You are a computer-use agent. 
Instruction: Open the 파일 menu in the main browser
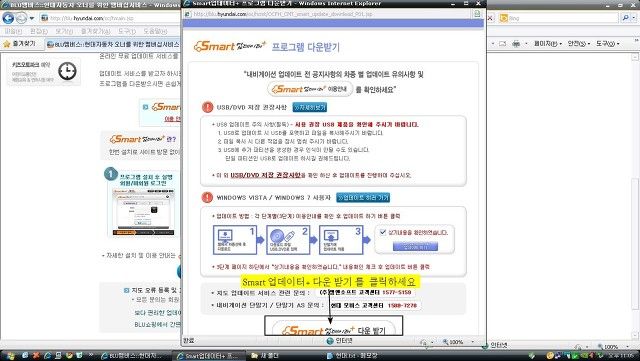point(13,31)
